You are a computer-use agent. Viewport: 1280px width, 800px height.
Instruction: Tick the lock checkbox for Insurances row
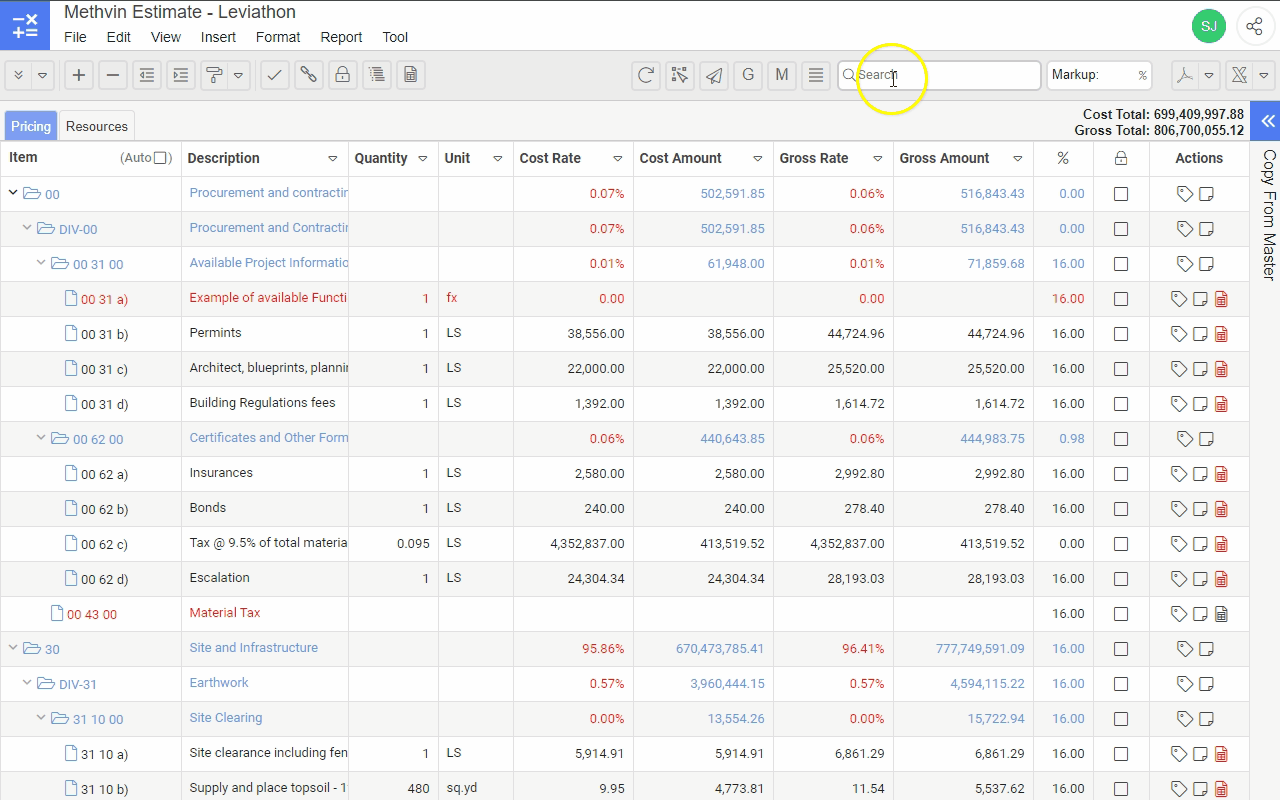pyautogui.click(x=1121, y=474)
